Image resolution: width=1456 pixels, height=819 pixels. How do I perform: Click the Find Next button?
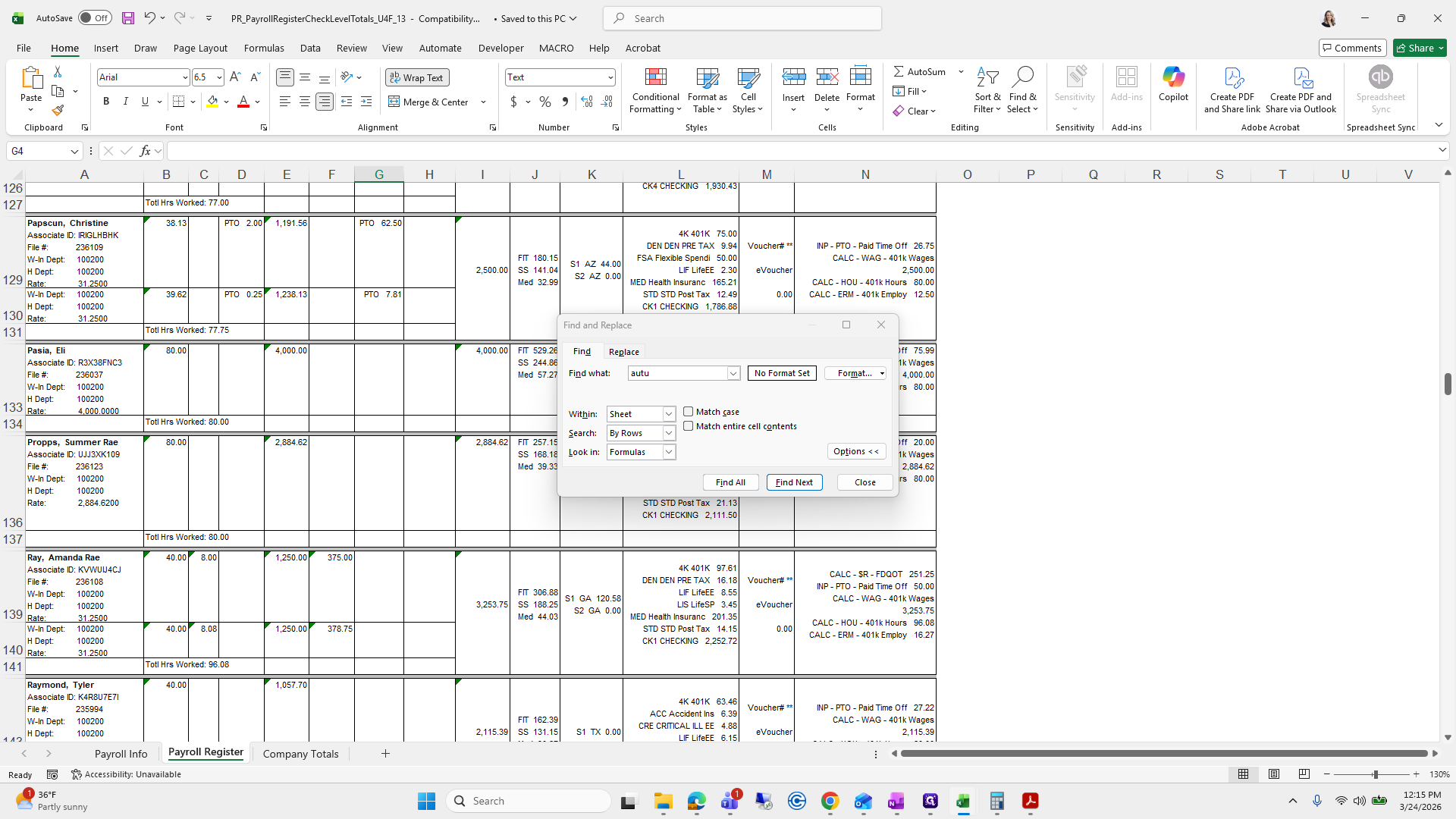794,482
